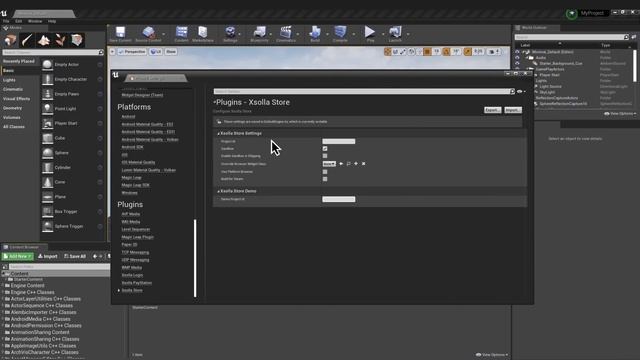Click the Point Light bulb icon
The image size is (640, 360).
pos(47,109)
